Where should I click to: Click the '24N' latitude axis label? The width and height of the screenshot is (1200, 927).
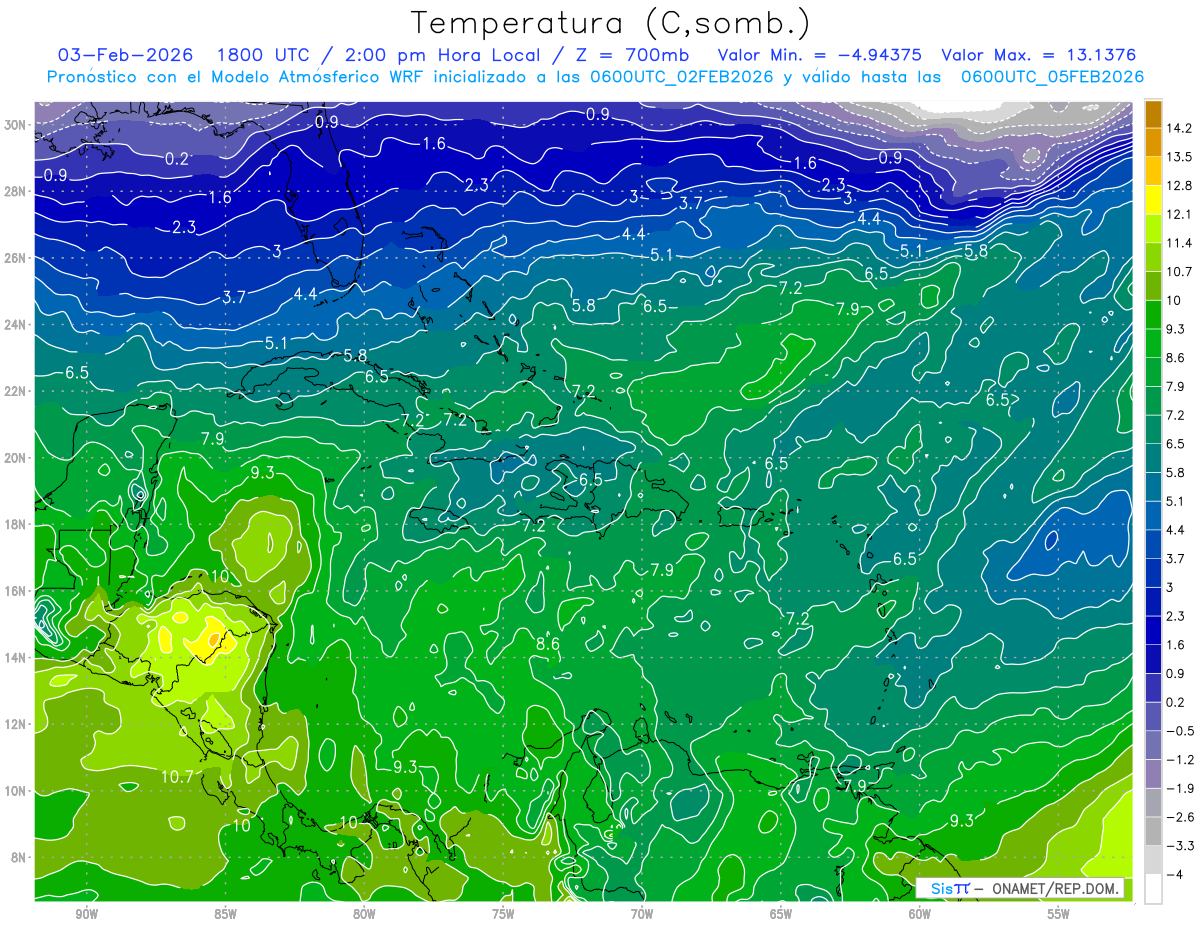point(16,325)
